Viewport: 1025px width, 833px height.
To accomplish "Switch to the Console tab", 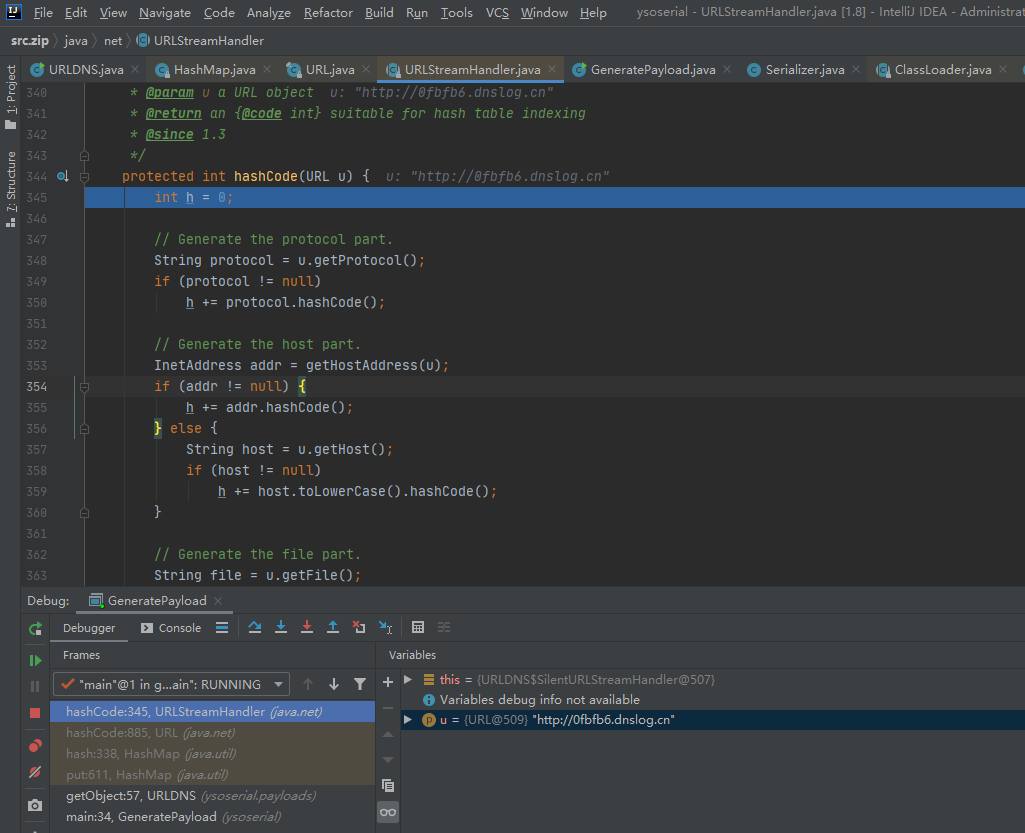I will click(x=171, y=628).
